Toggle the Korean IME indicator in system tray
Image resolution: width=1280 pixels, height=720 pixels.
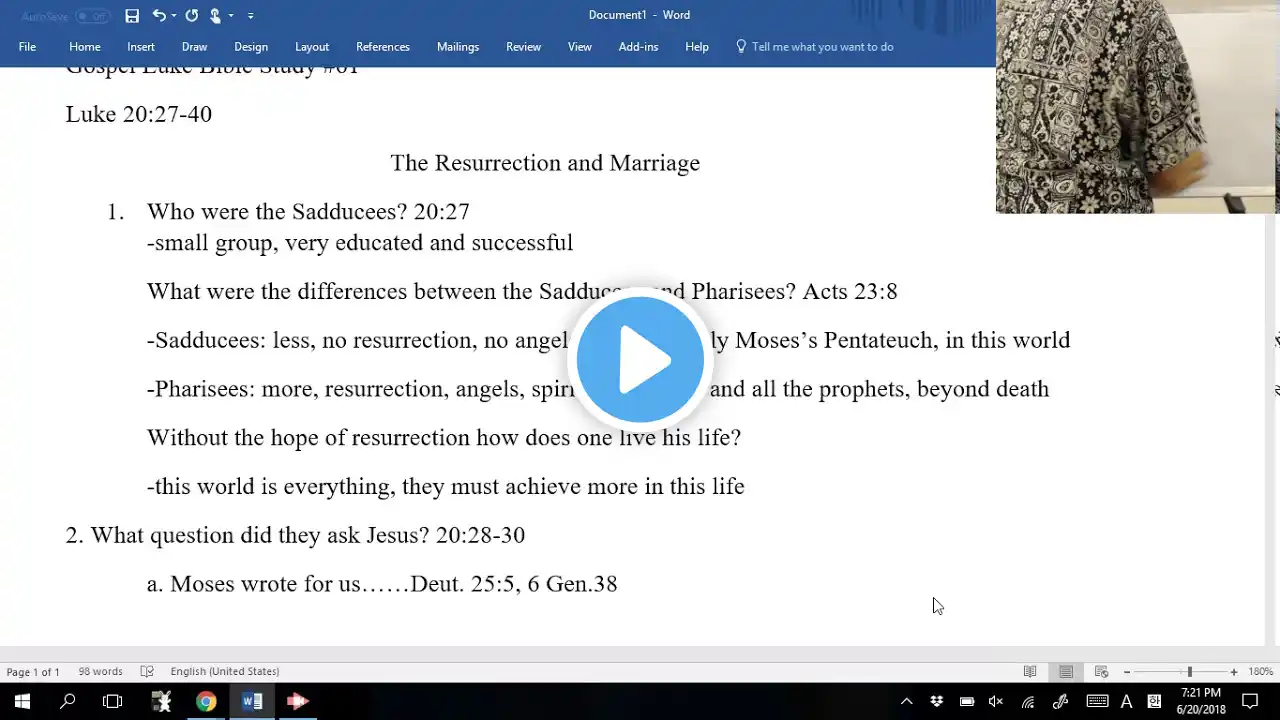coord(1154,701)
